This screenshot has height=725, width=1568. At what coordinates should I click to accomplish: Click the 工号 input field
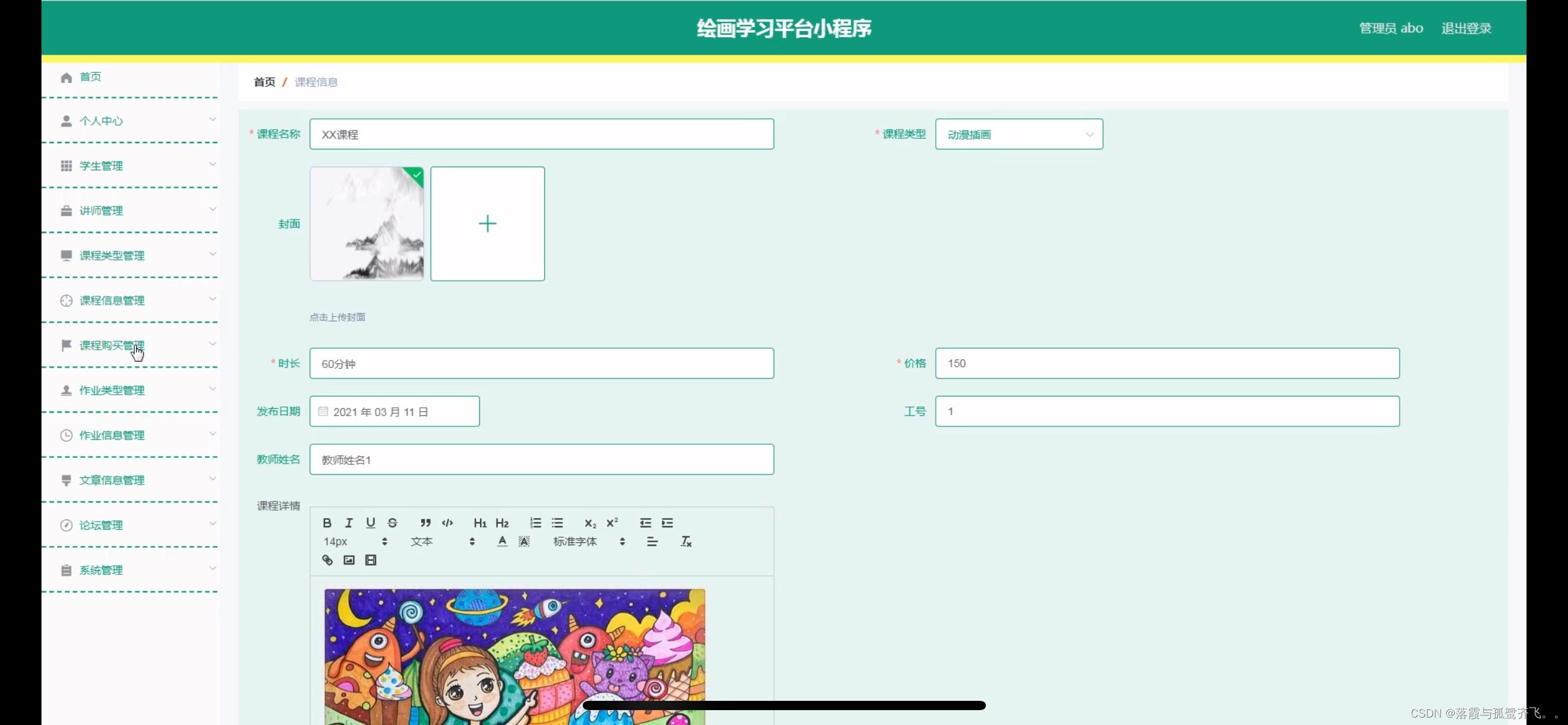[x=1167, y=411]
